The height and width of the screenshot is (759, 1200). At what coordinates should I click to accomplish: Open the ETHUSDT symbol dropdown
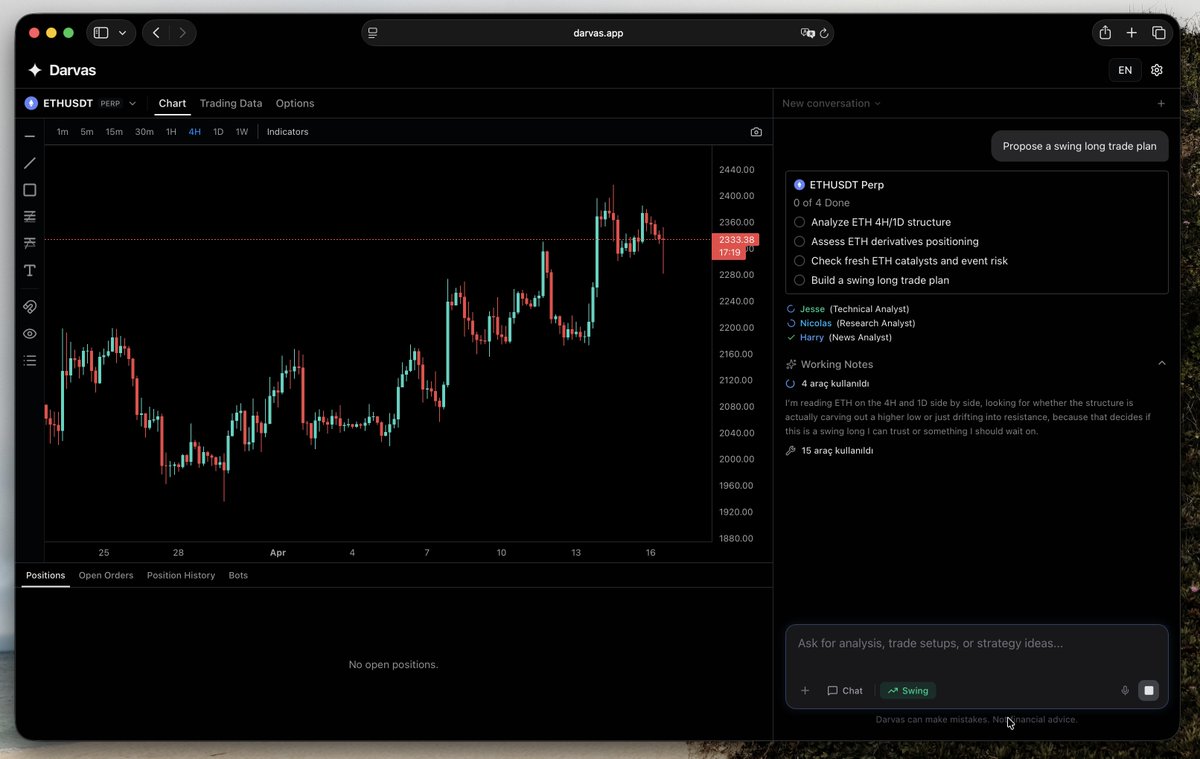point(133,103)
